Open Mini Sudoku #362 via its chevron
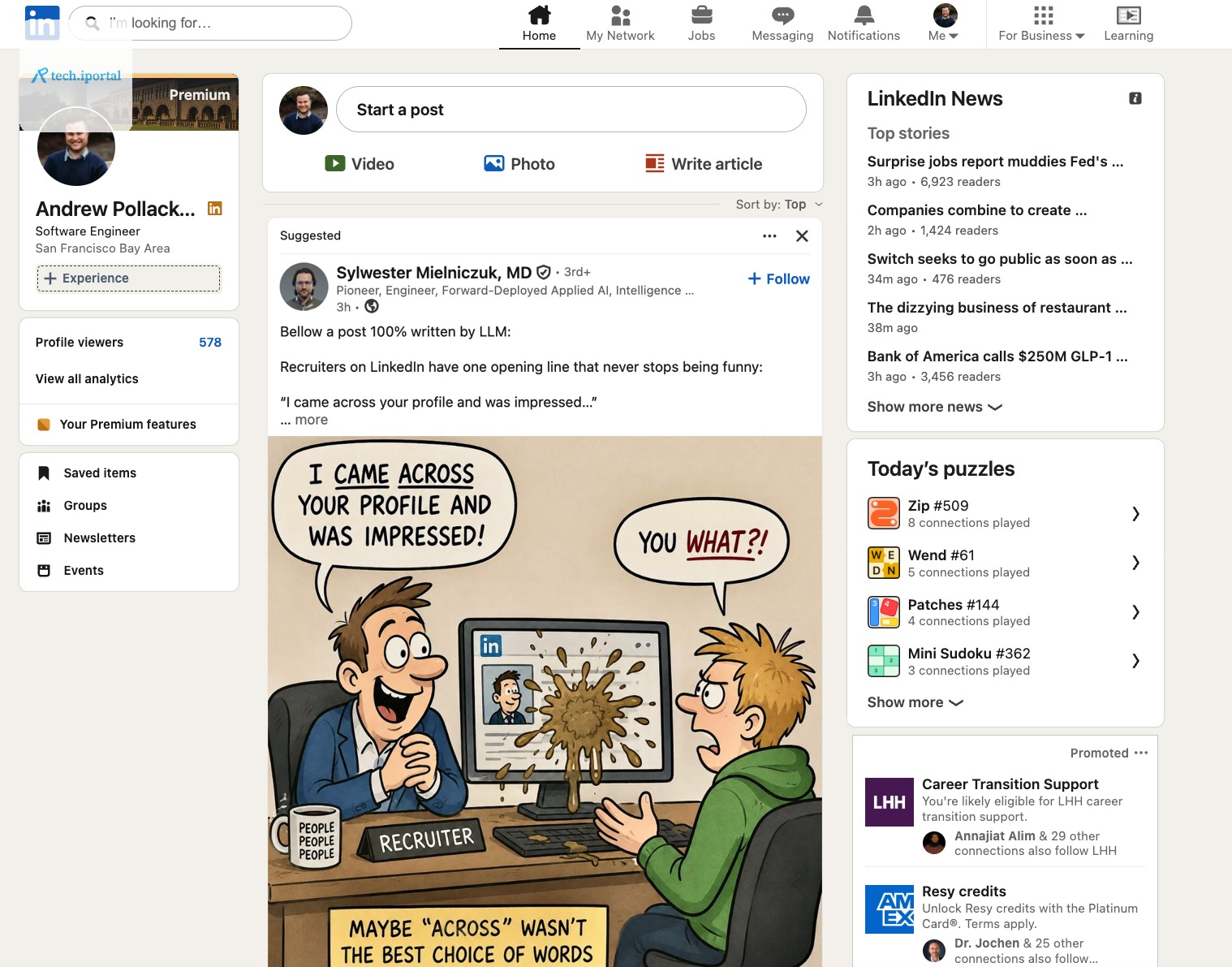The width and height of the screenshot is (1232, 967). tap(1135, 661)
